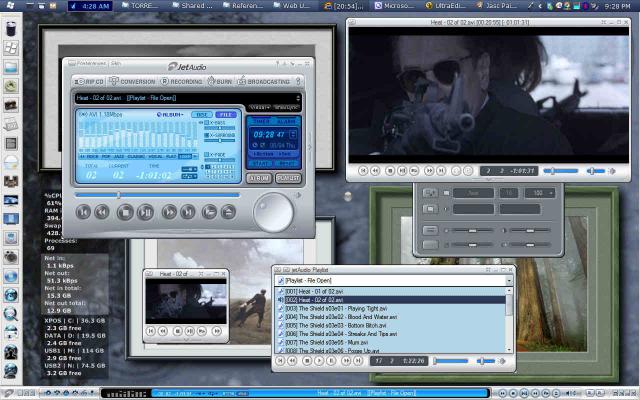Open the BURN tab
The width and height of the screenshot is (640, 400).
tap(220, 82)
